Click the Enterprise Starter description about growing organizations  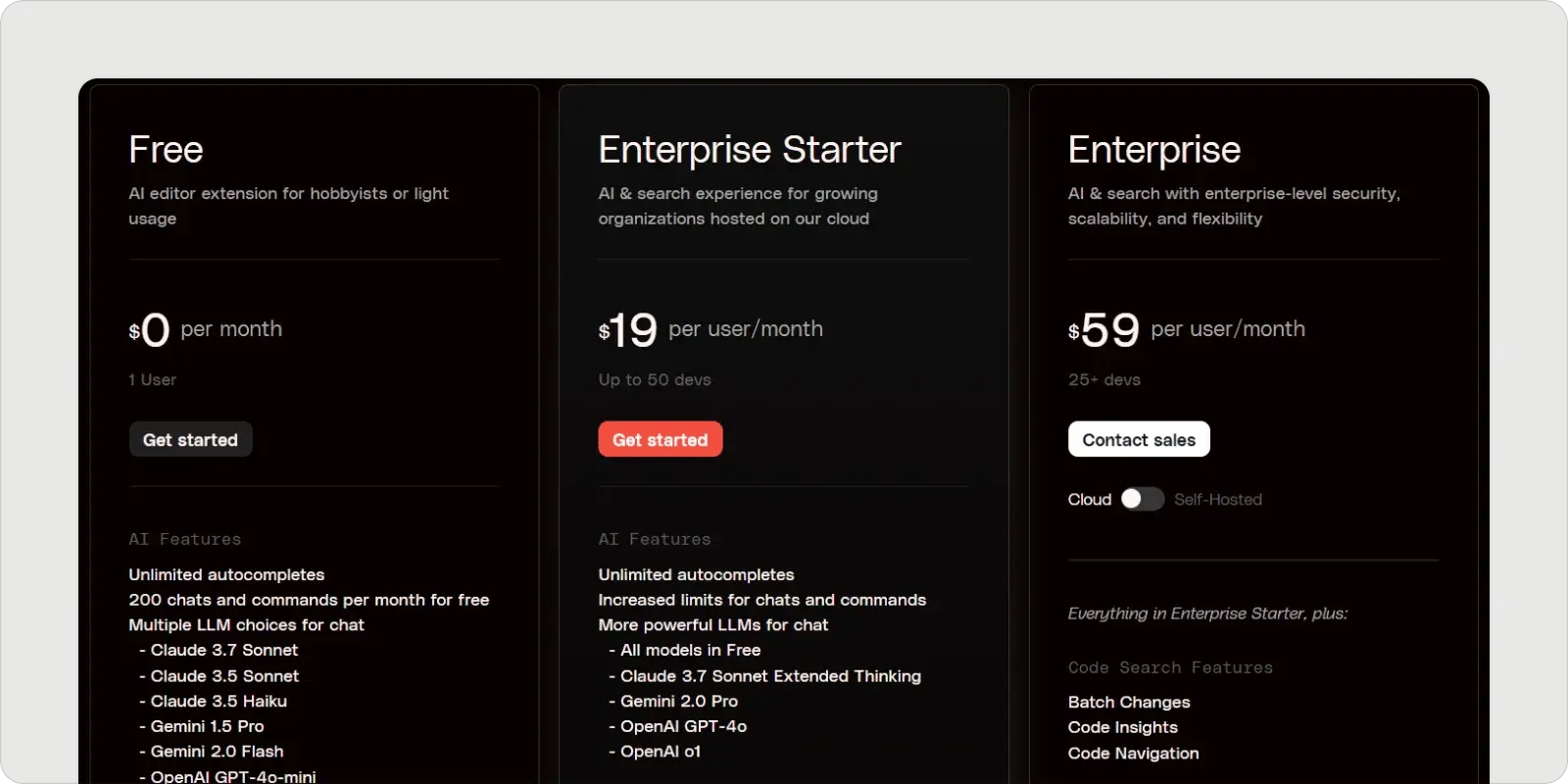(738, 206)
